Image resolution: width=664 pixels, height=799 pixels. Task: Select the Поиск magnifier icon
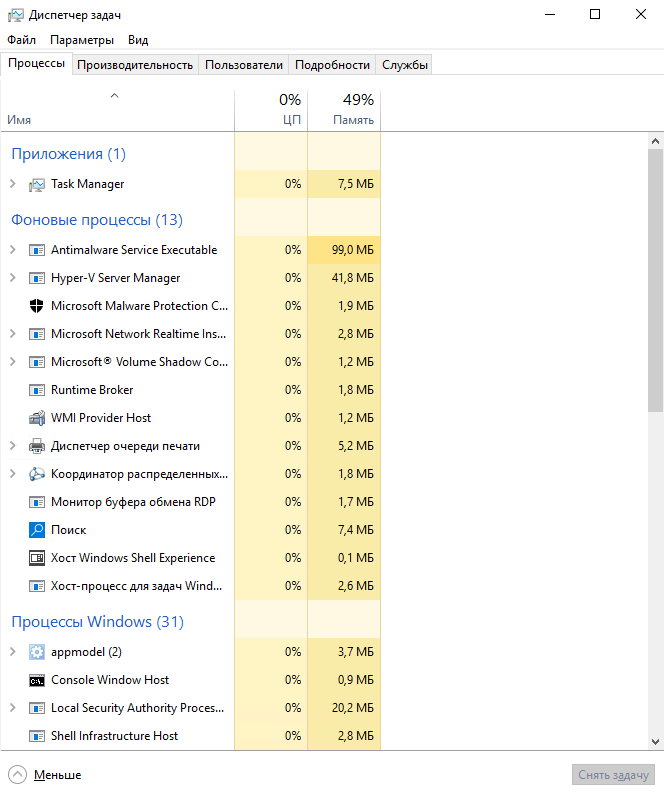click(x=37, y=530)
